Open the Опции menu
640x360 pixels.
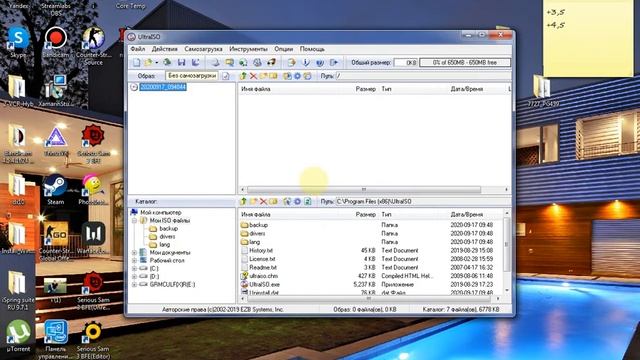pos(284,49)
